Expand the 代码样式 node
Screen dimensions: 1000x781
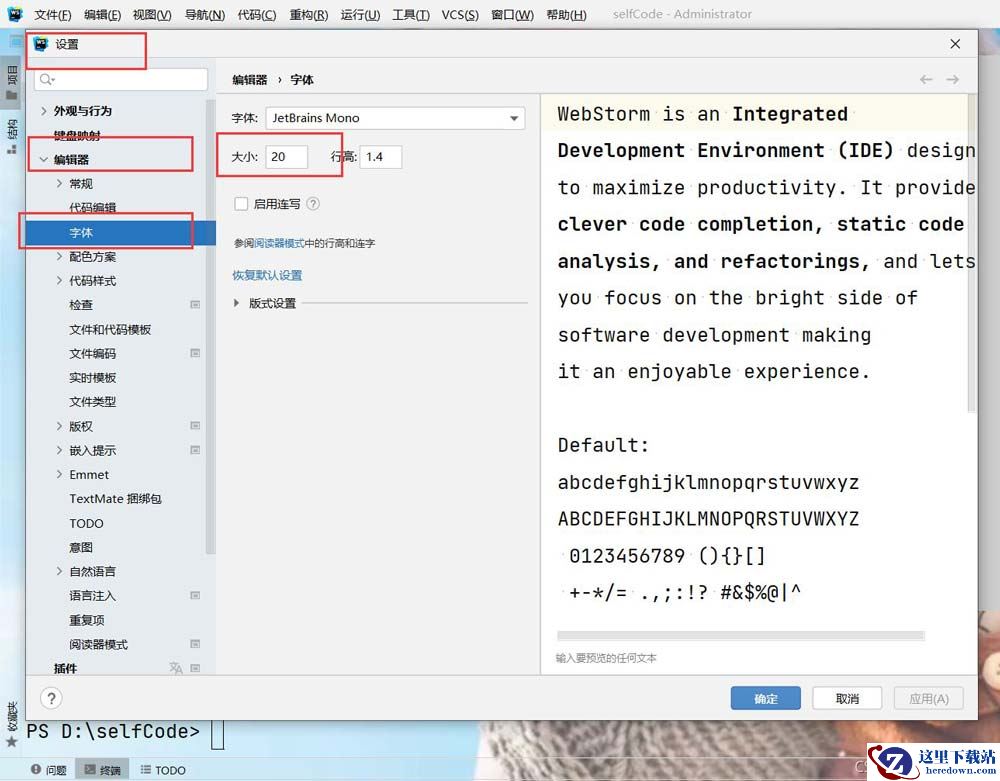[59, 281]
